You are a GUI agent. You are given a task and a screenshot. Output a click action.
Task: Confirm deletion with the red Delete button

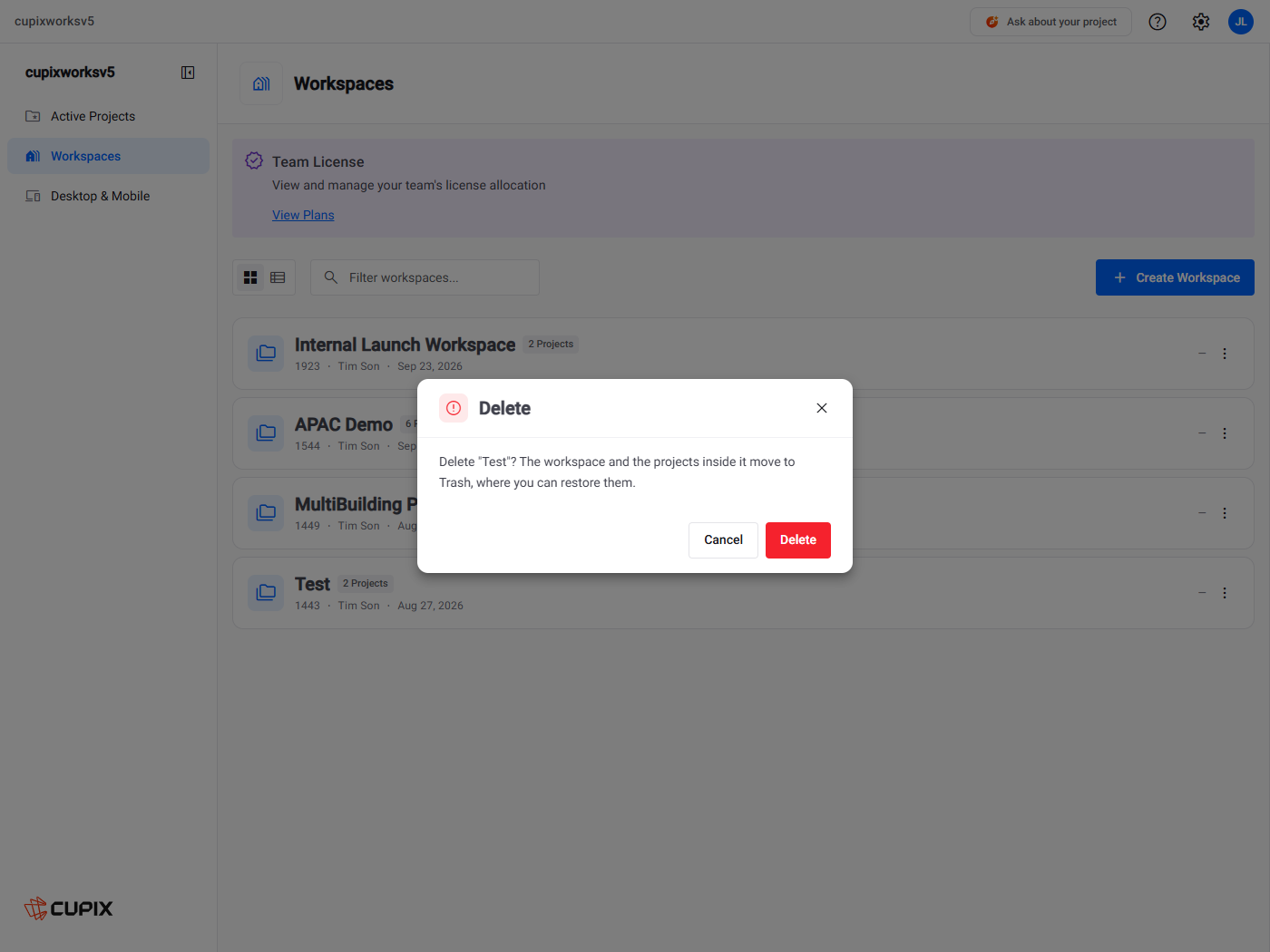click(x=798, y=540)
